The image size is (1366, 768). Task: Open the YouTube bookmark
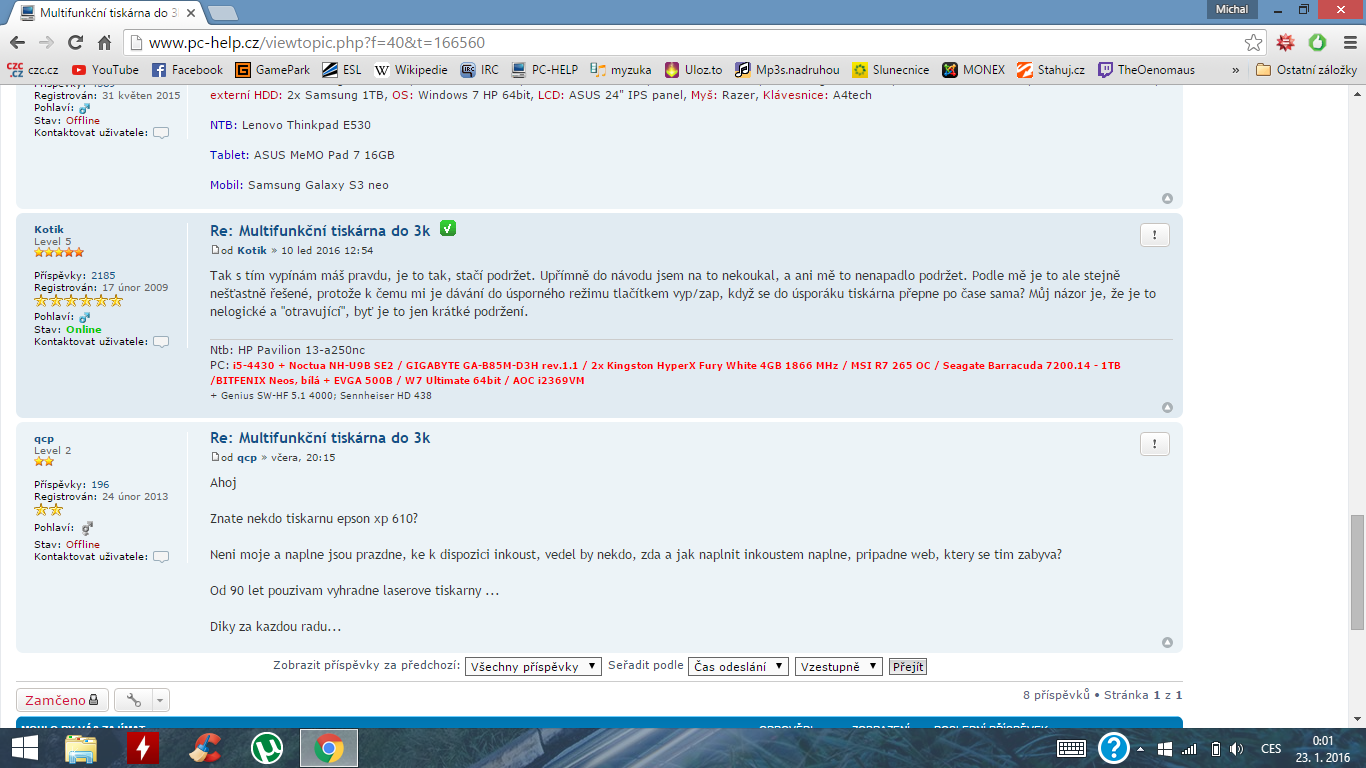(x=105, y=70)
